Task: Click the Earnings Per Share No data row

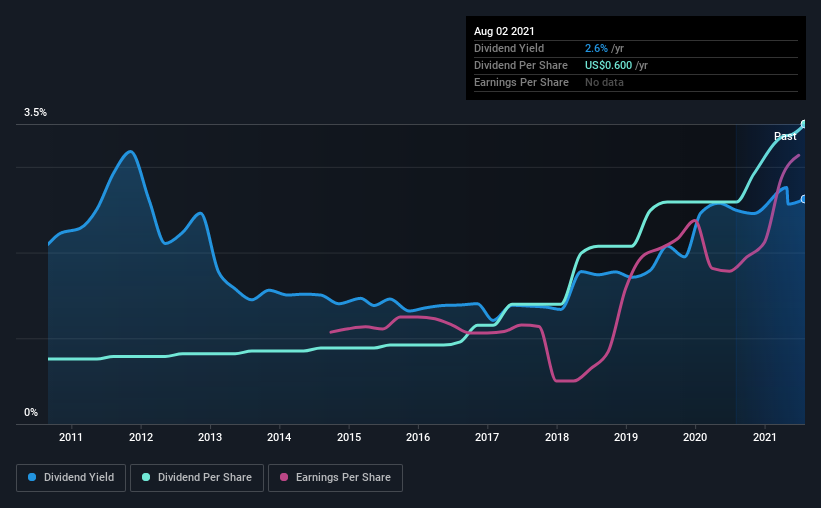Action: pyautogui.click(x=636, y=82)
